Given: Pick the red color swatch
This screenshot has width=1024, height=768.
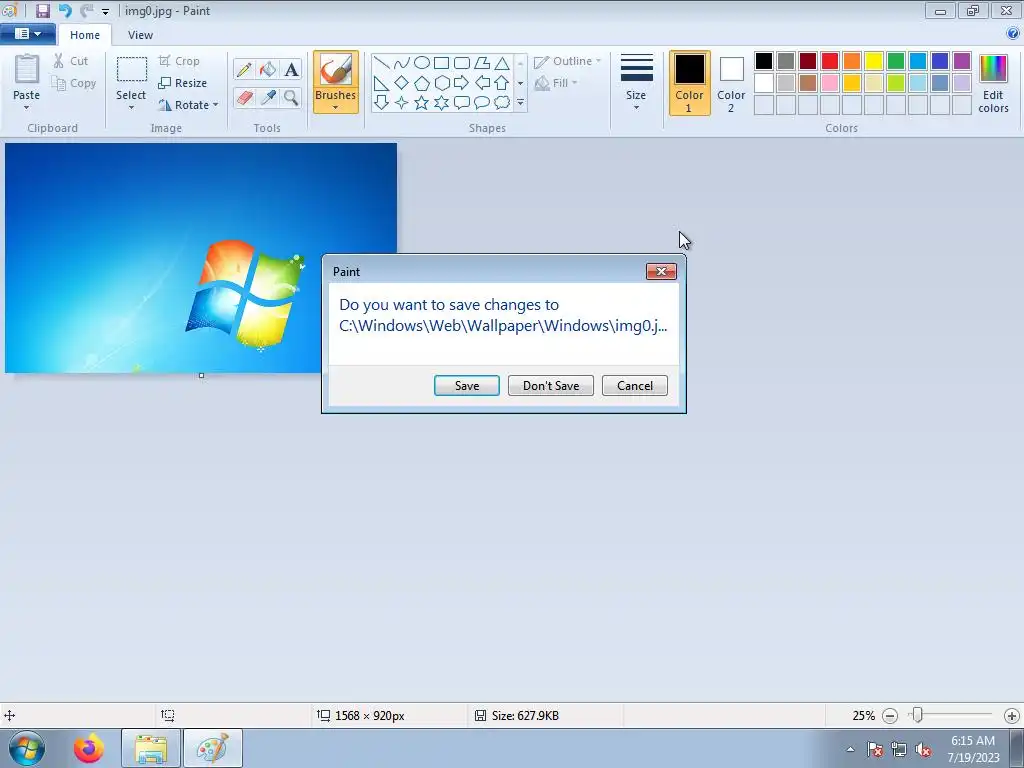Looking at the screenshot, I should click(830, 61).
